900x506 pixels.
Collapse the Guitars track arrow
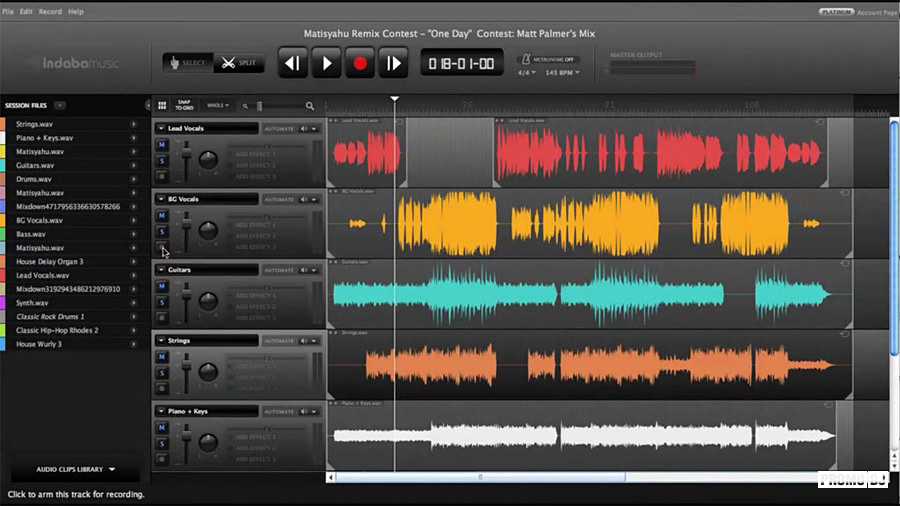pyautogui.click(x=161, y=270)
